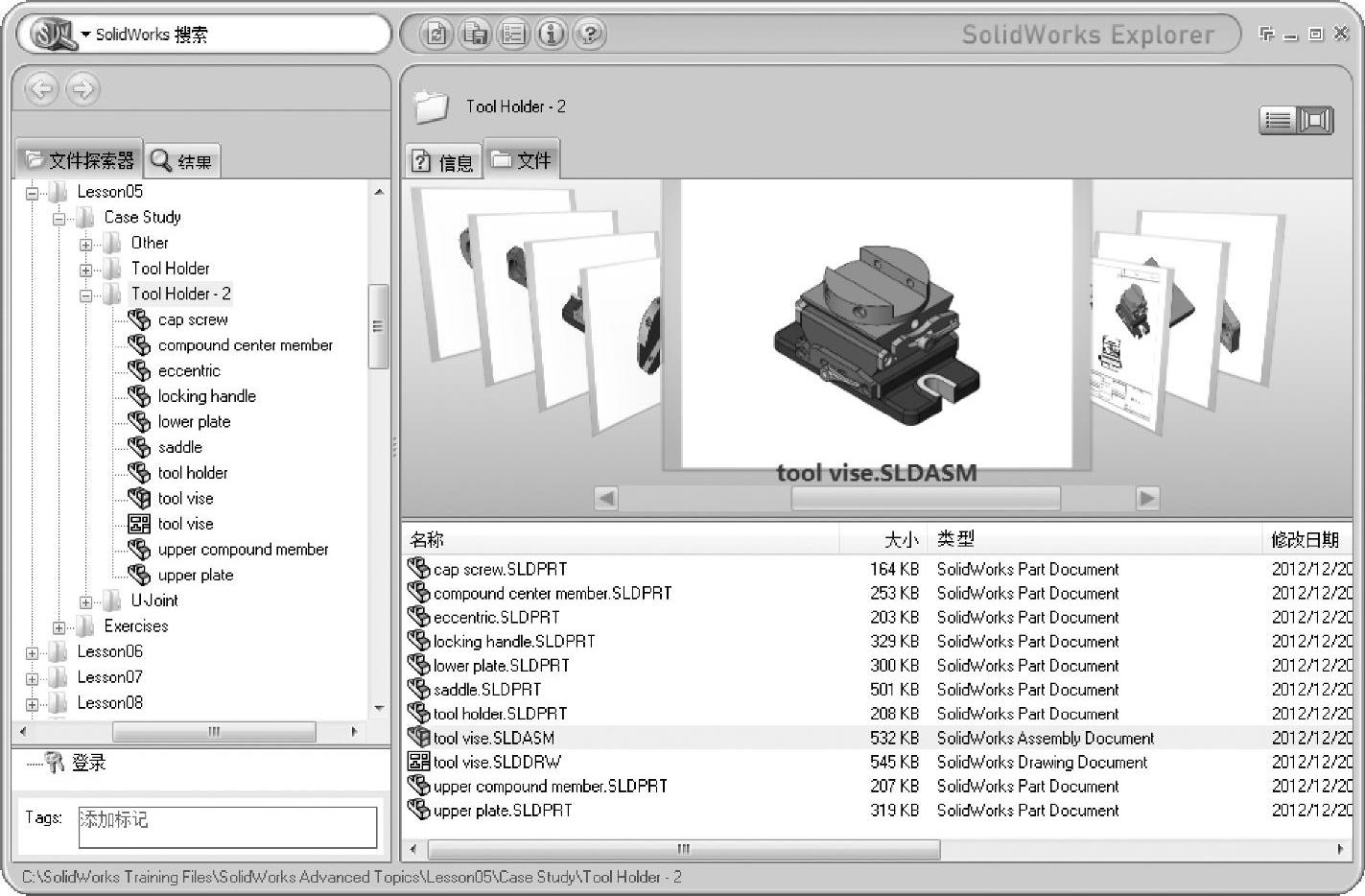Screen dimensions: 1365x896
Task: Go forward using the right arrow button
Action: 83,89
